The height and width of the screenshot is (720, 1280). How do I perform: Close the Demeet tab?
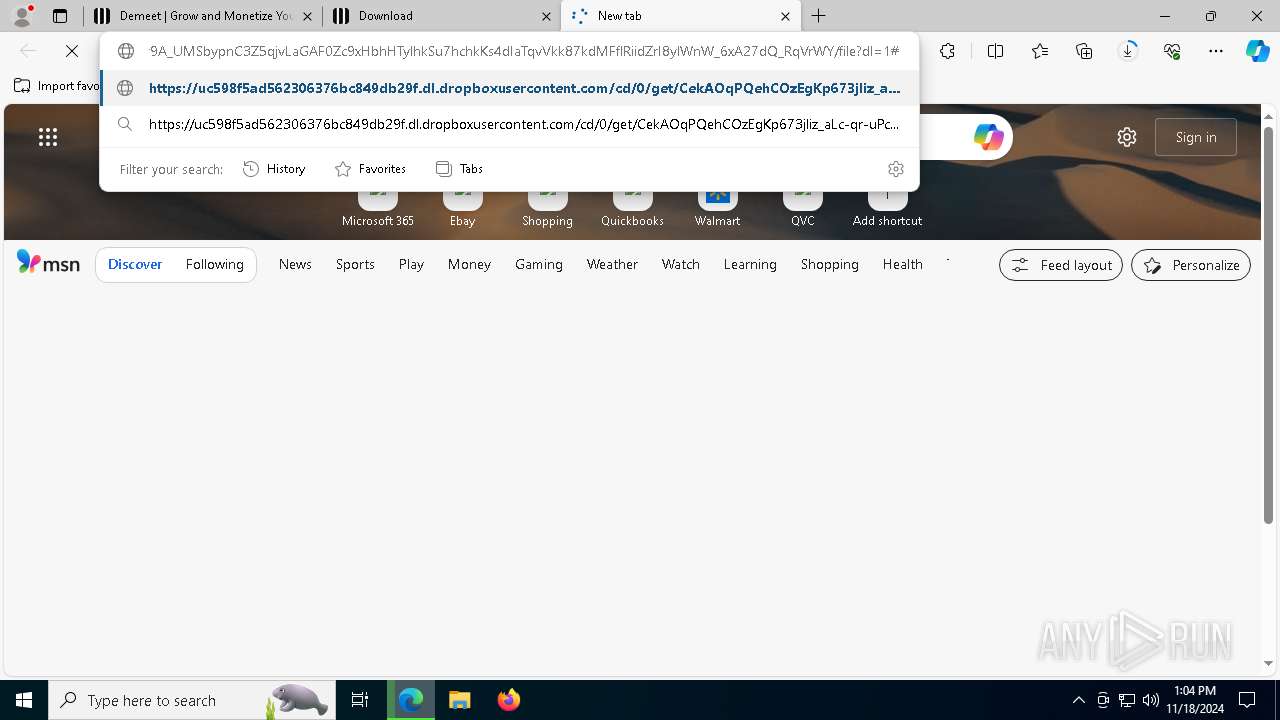(306, 16)
